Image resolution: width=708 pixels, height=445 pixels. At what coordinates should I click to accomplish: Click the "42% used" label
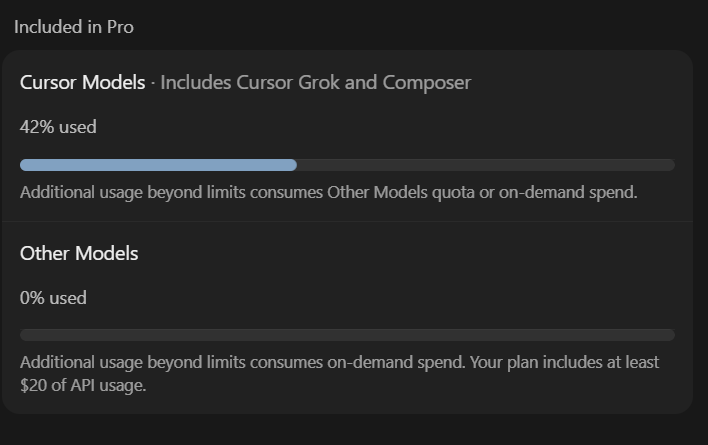[x=58, y=127]
